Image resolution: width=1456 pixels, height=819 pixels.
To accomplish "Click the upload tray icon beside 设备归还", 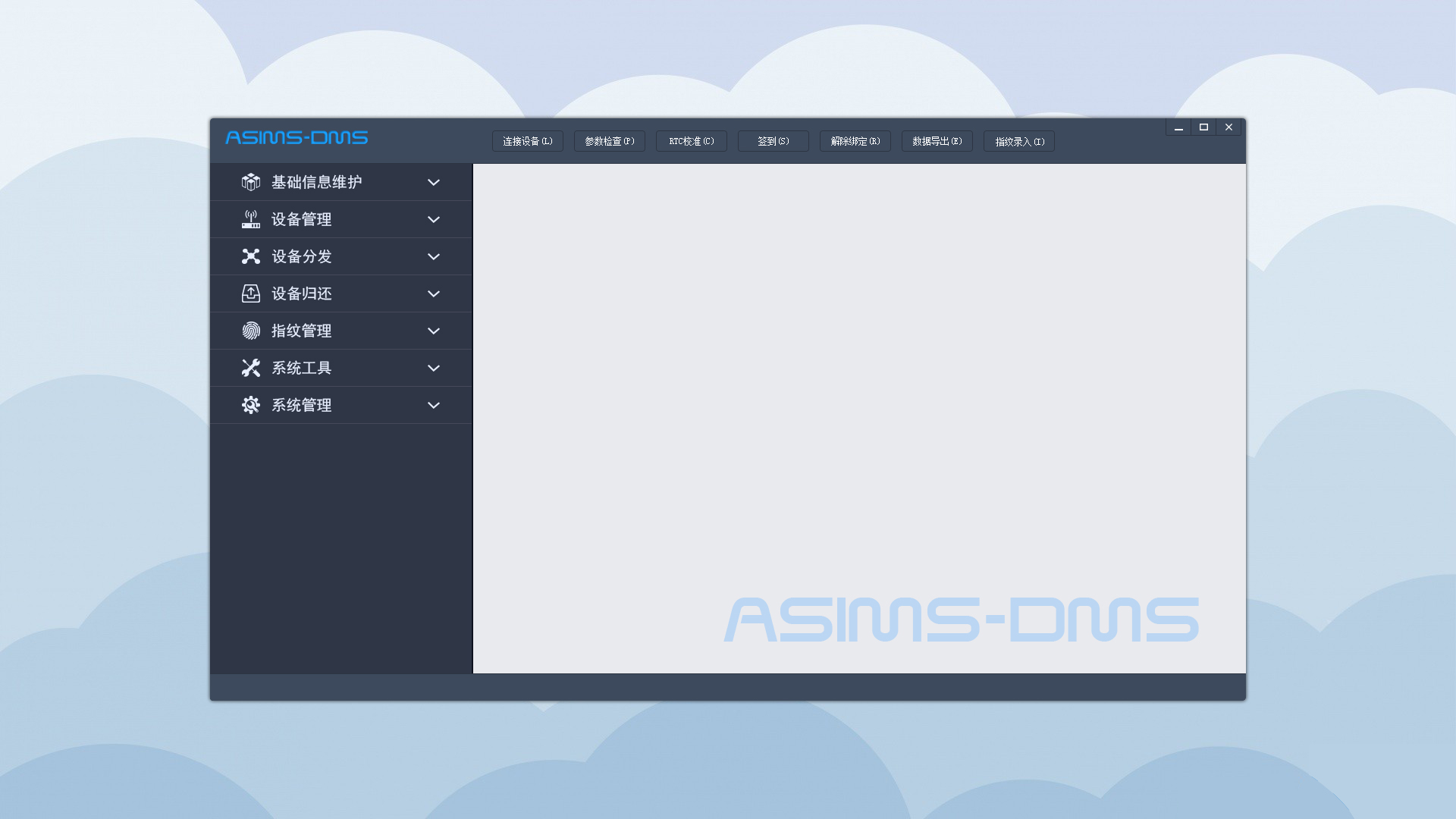I will point(251,293).
